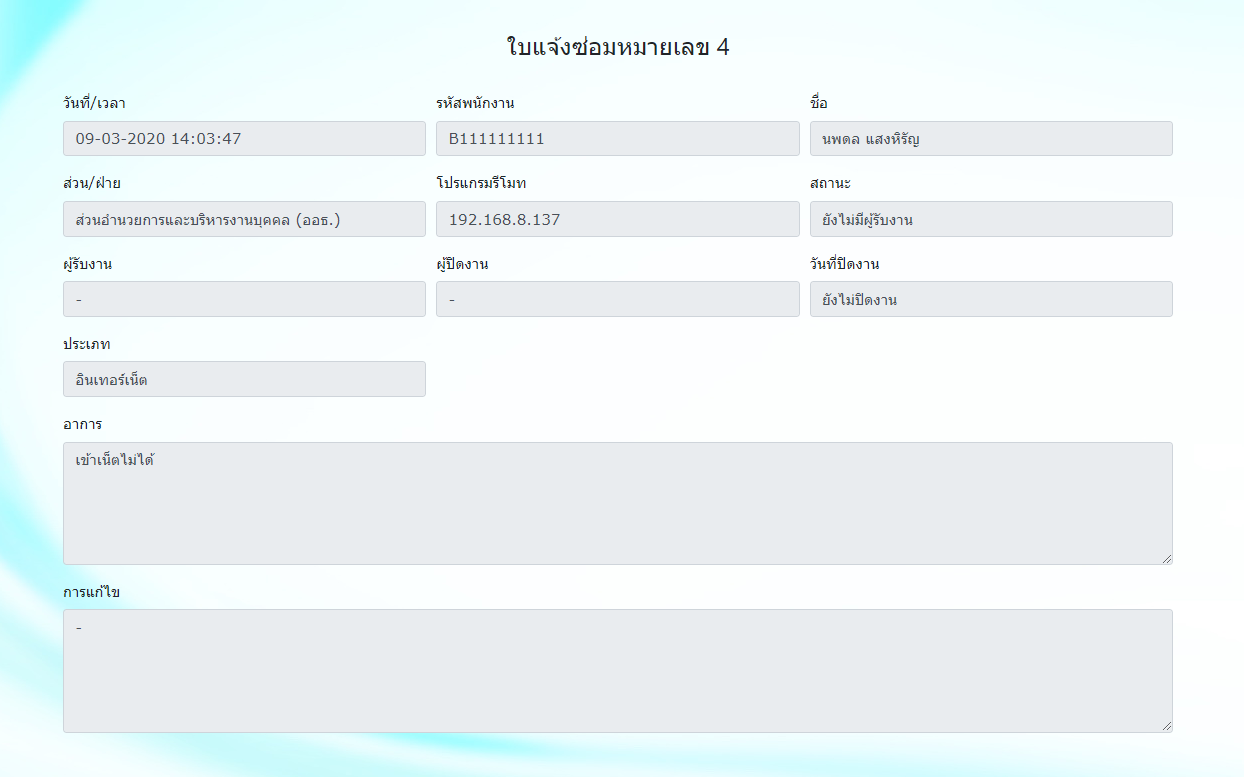This screenshot has width=1244, height=777.
Task: Select the closing date field ยังไม่ปิดงาน
Action: 991,299
